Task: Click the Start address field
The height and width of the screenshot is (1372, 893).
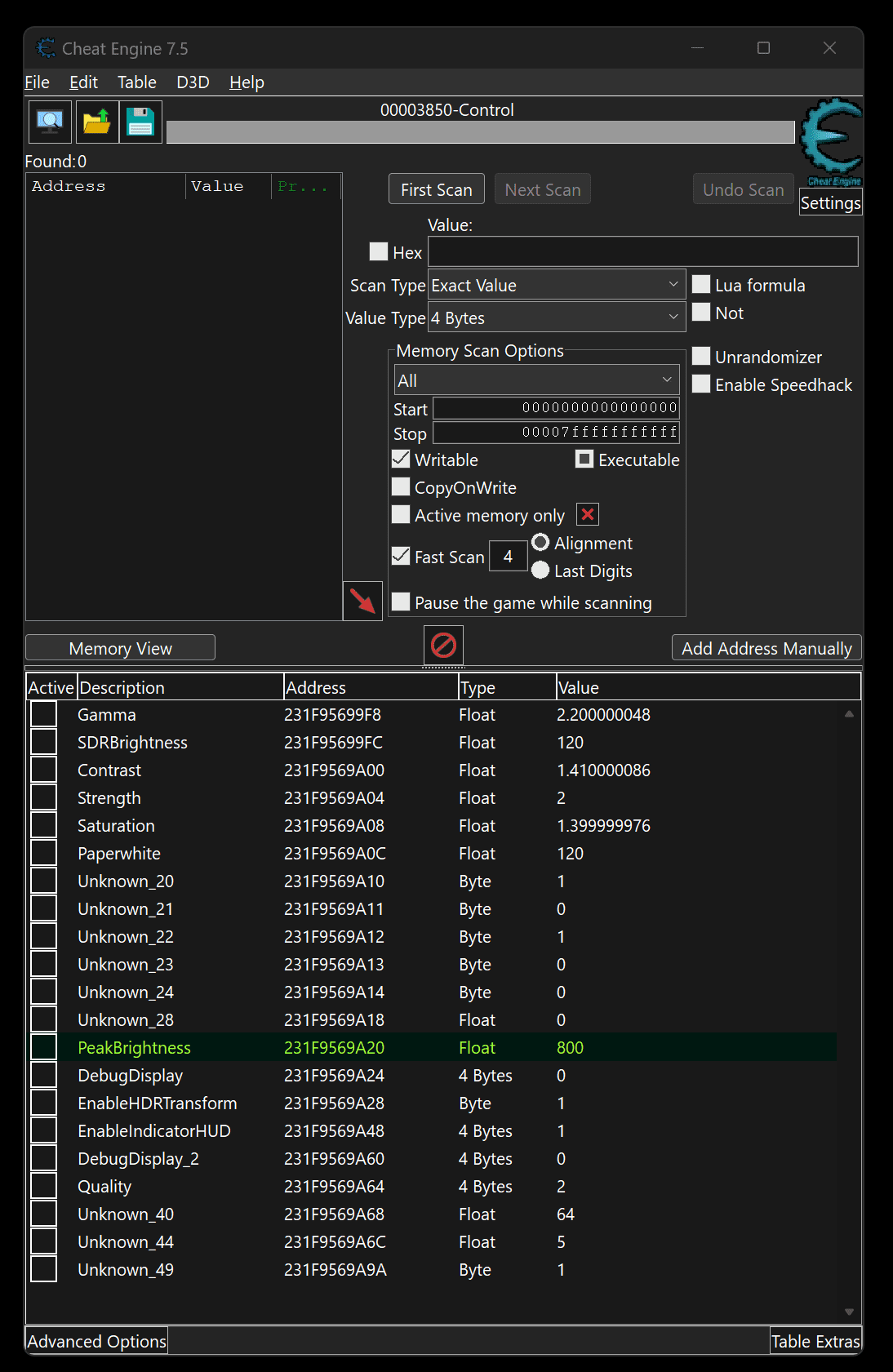Action: click(556, 408)
